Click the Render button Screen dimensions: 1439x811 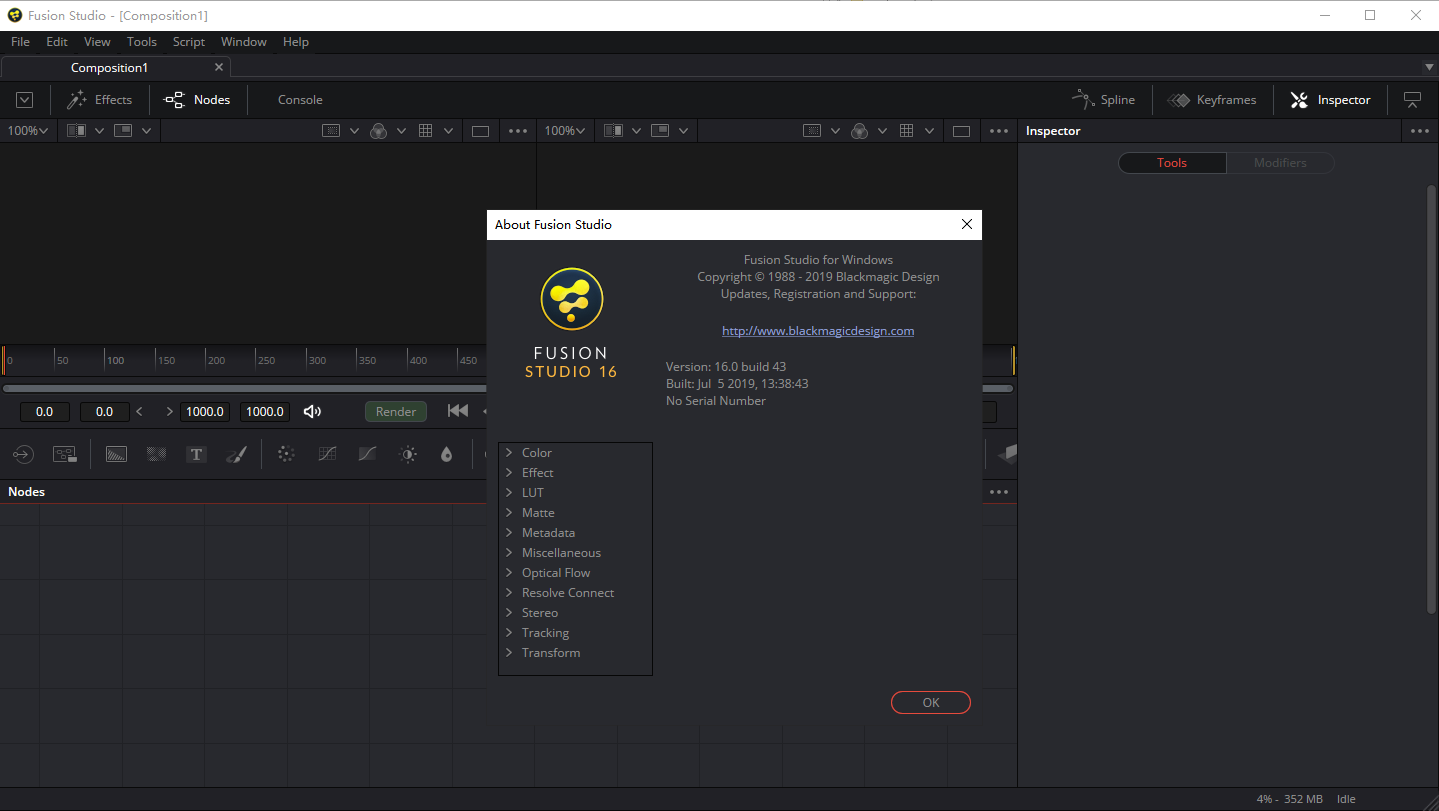(396, 411)
